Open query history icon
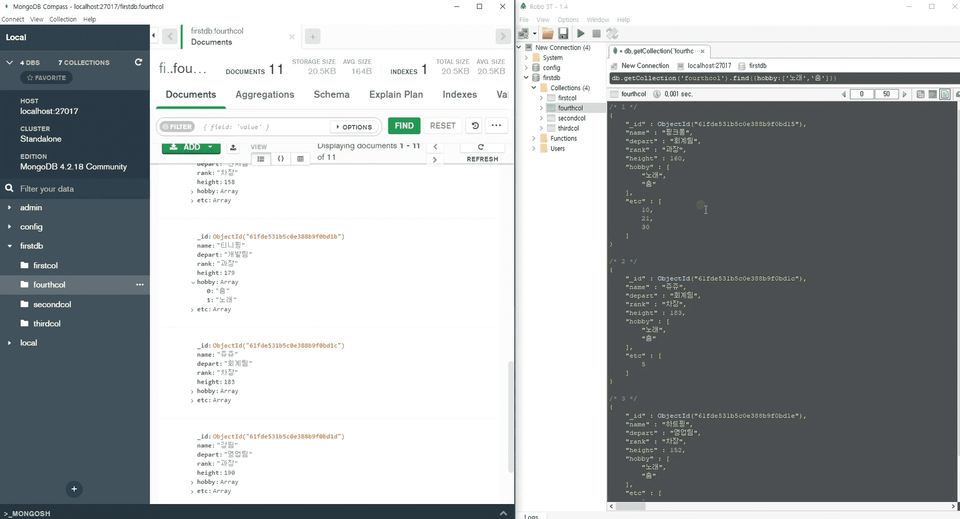 (474, 125)
